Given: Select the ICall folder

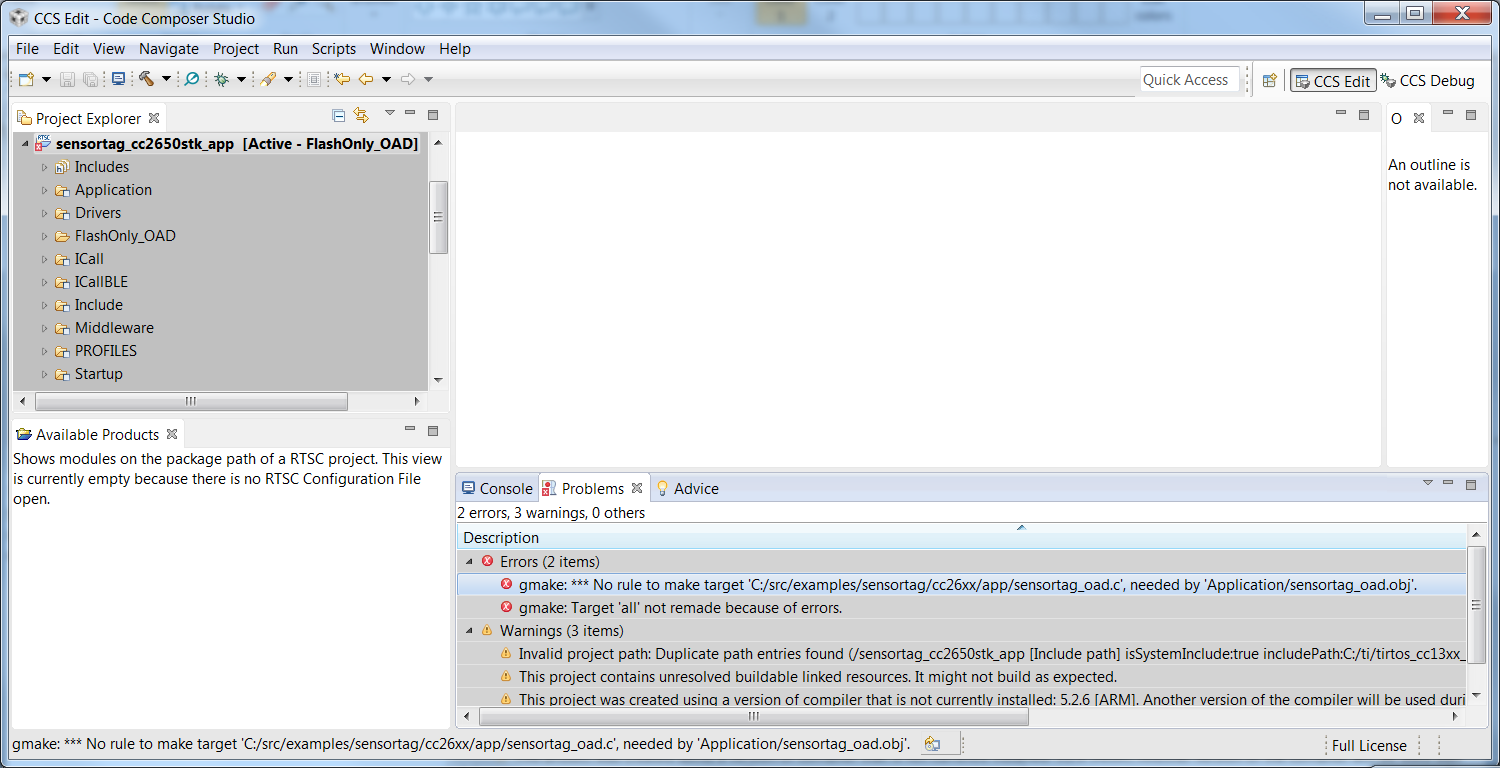Looking at the screenshot, I should pyautogui.click(x=89, y=259).
